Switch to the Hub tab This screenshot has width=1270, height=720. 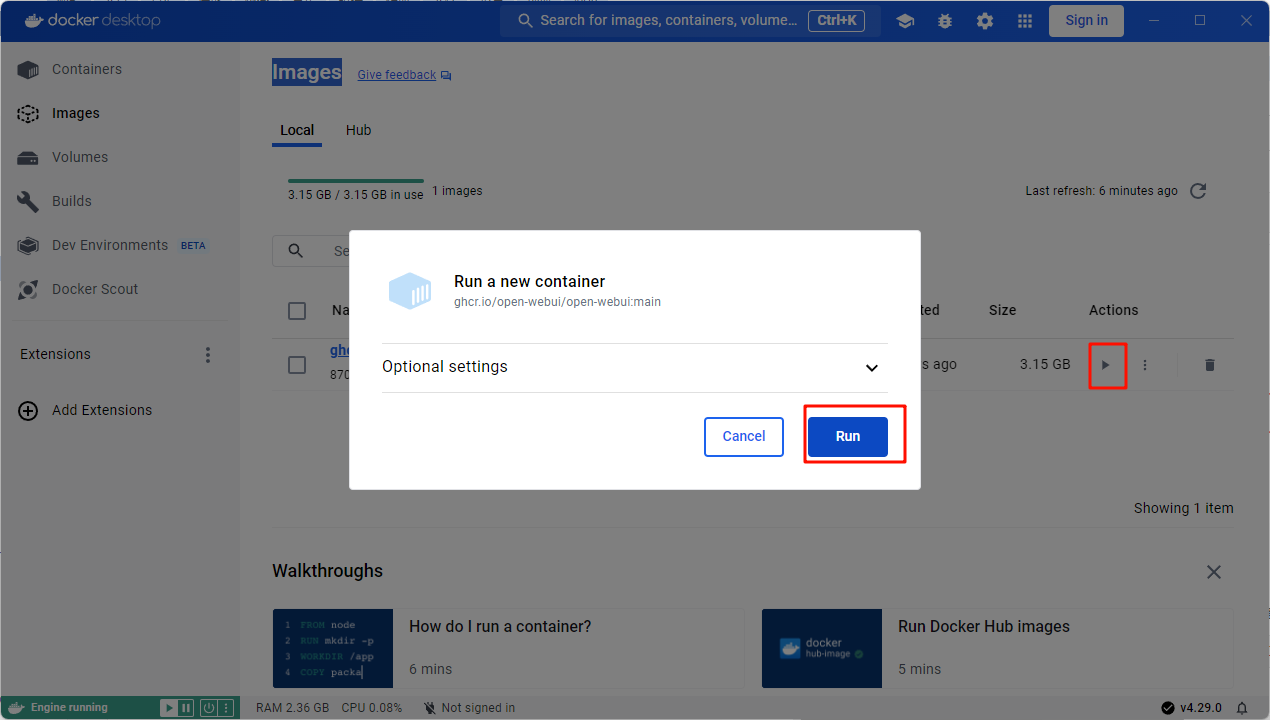(358, 130)
